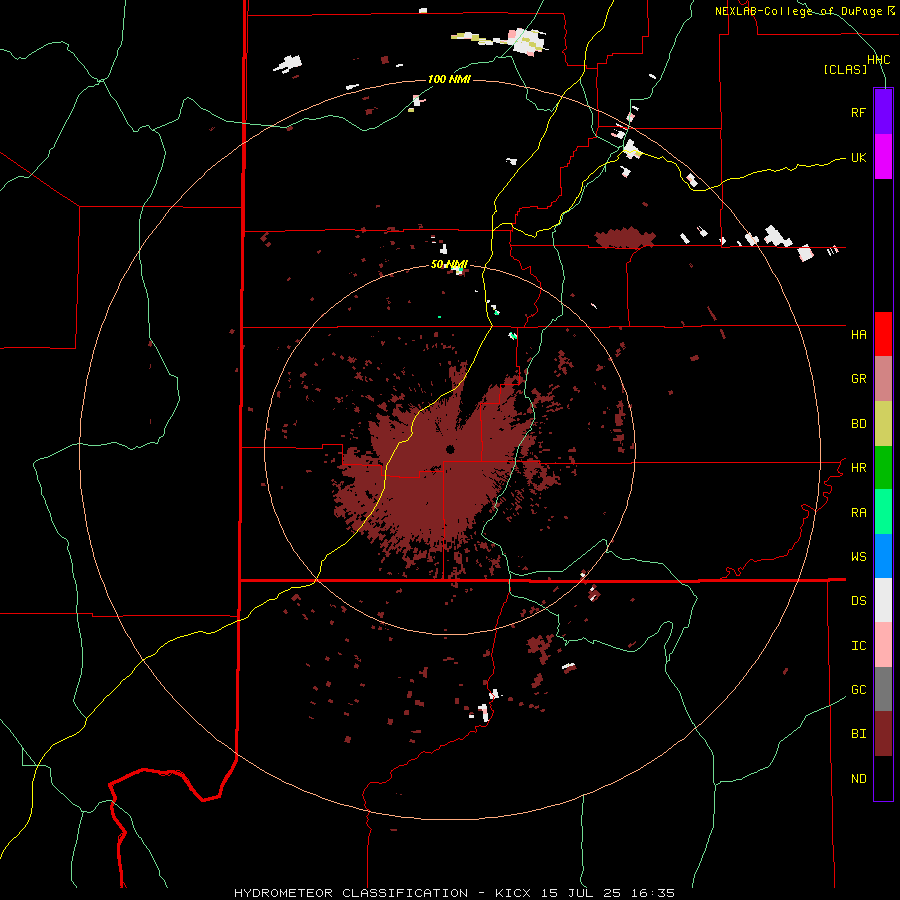The width and height of the screenshot is (900, 900).
Task: Click the DS legend text label
Action: pos(858,600)
